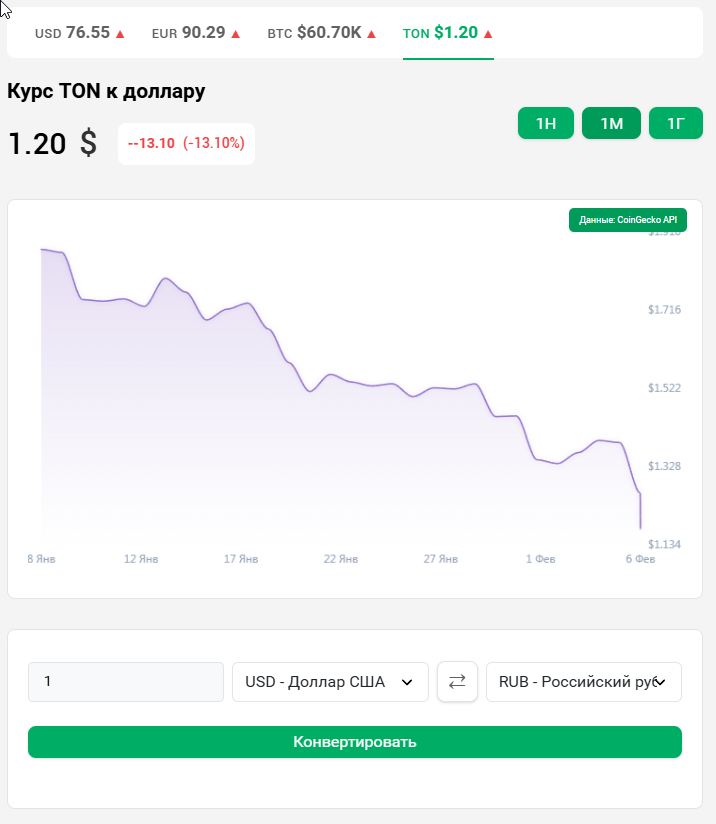Open the RUB - Российский рубль dropdown

[x=583, y=682]
